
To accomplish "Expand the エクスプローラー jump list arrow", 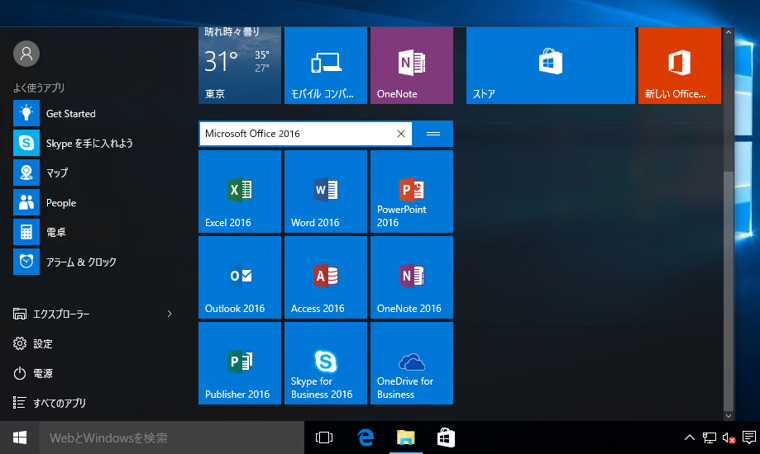I will [x=170, y=314].
